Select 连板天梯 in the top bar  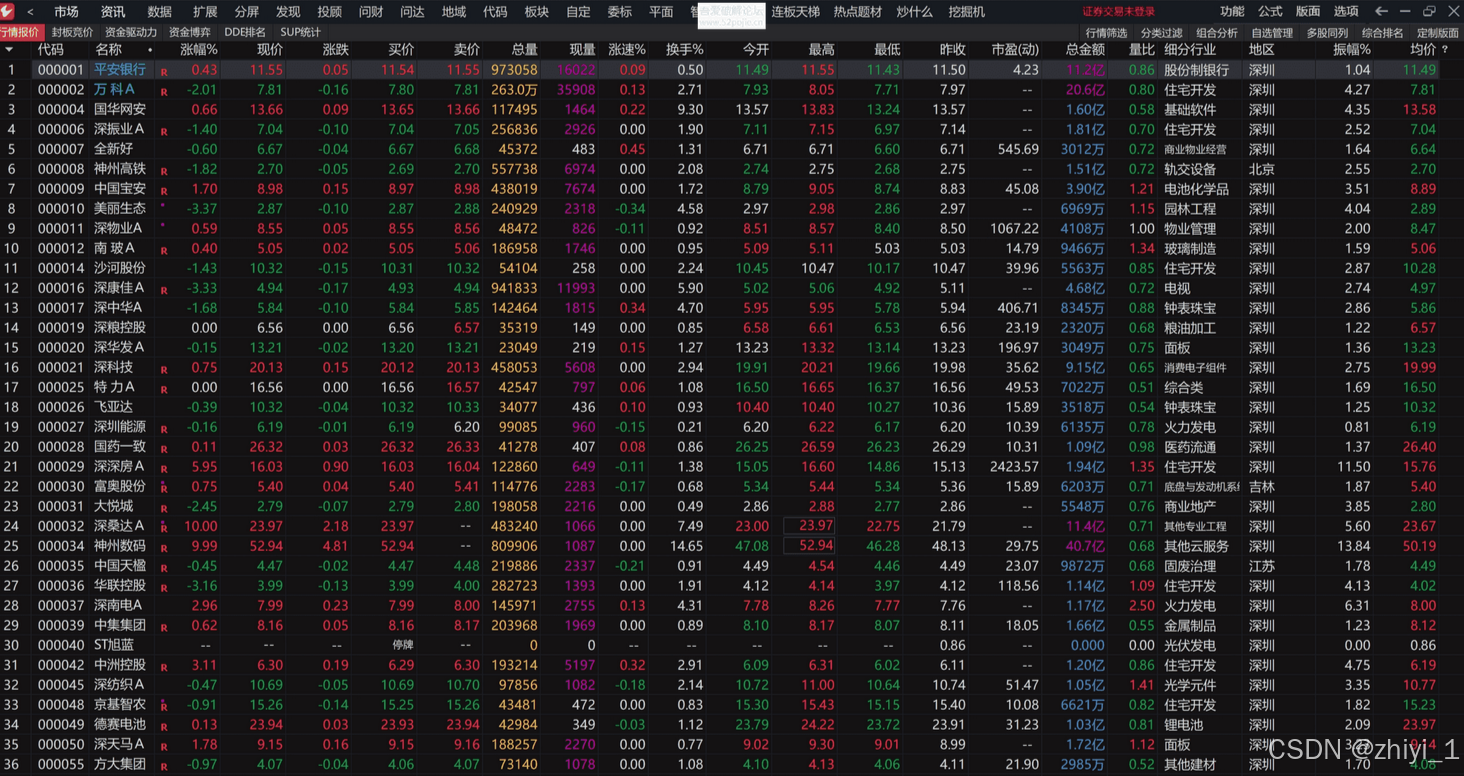(x=795, y=12)
